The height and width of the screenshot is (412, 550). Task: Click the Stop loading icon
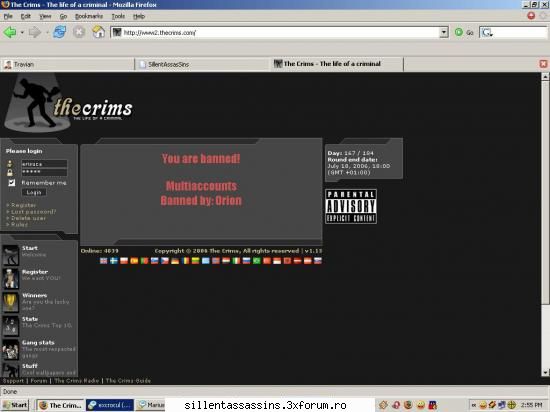79,32
